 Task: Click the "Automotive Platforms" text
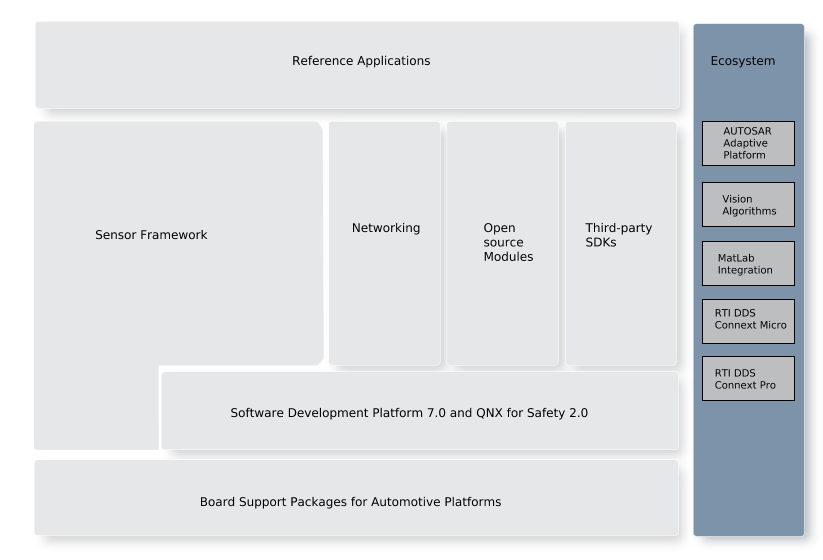pos(436,501)
